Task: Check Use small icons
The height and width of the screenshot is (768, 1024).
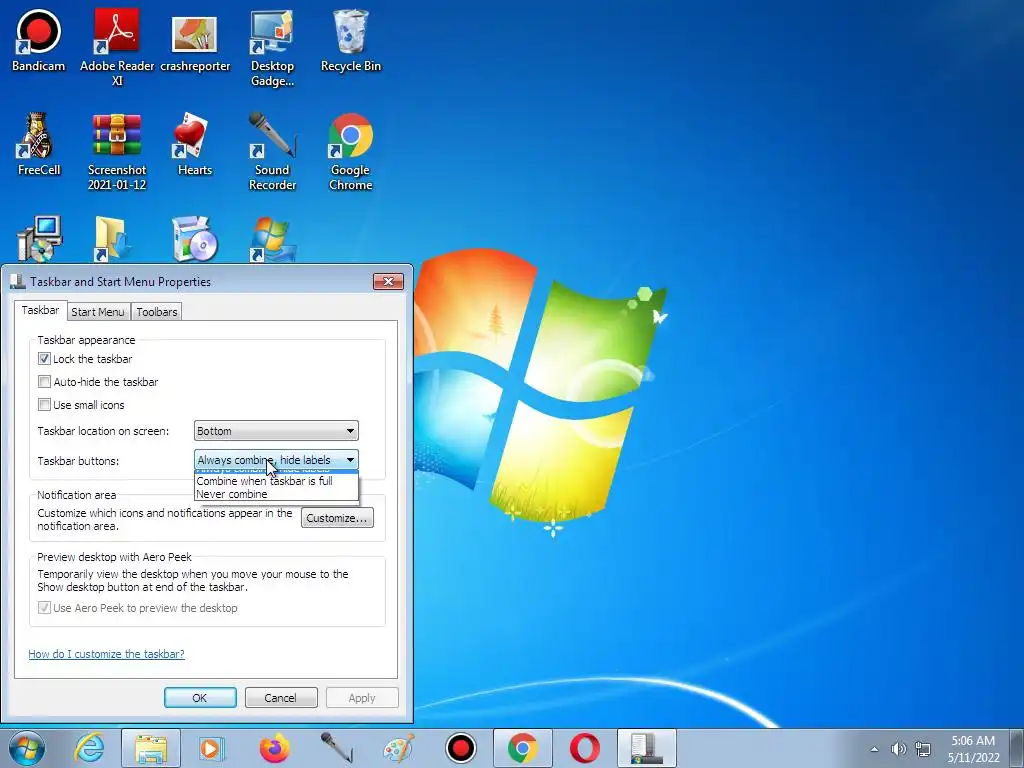Action: [44, 404]
